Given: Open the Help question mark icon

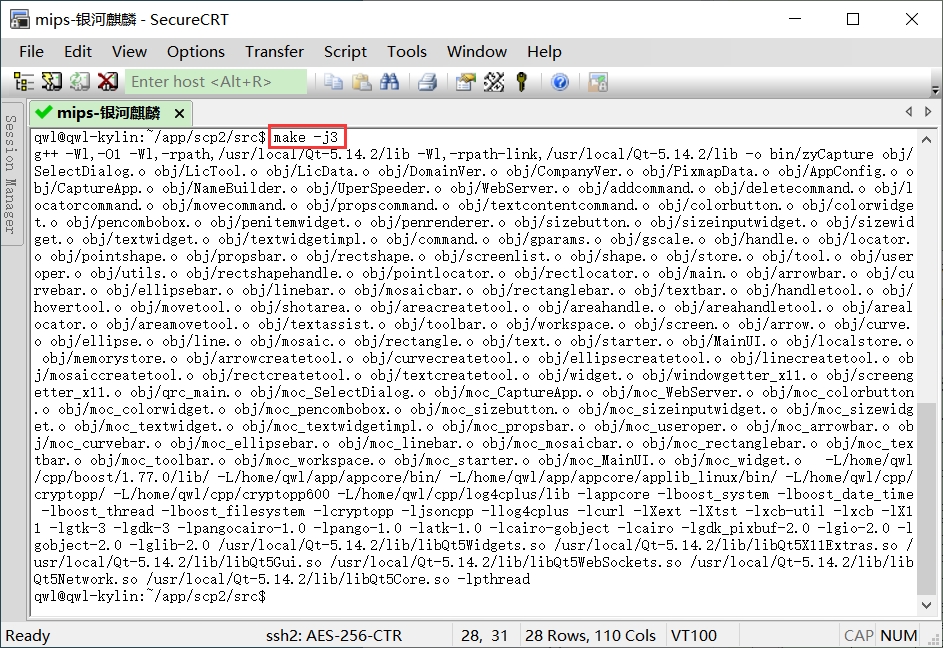Looking at the screenshot, I should coord(560,82).
